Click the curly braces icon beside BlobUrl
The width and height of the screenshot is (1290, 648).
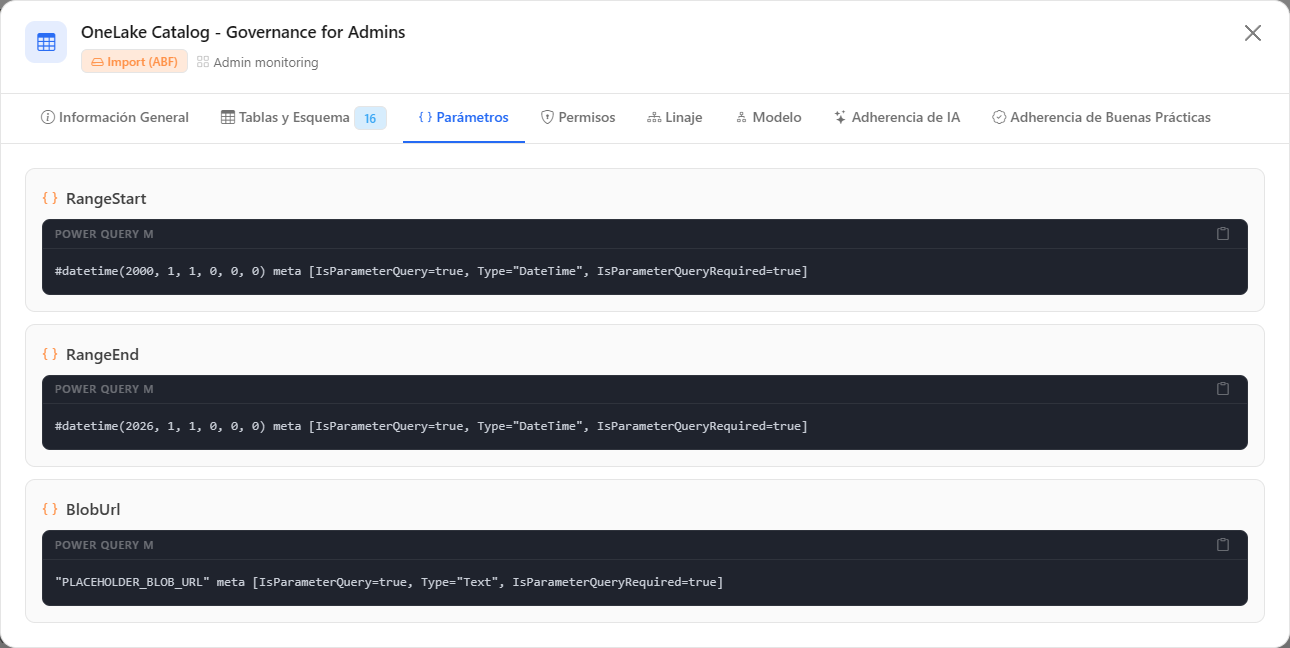click(x=50, y=509)
